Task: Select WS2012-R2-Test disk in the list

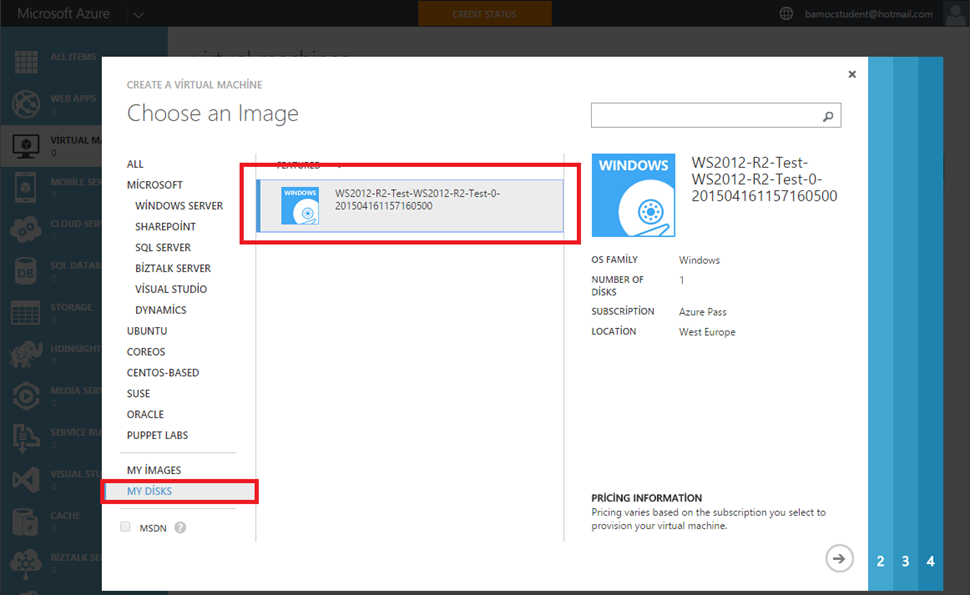Action: pos(410,205)
